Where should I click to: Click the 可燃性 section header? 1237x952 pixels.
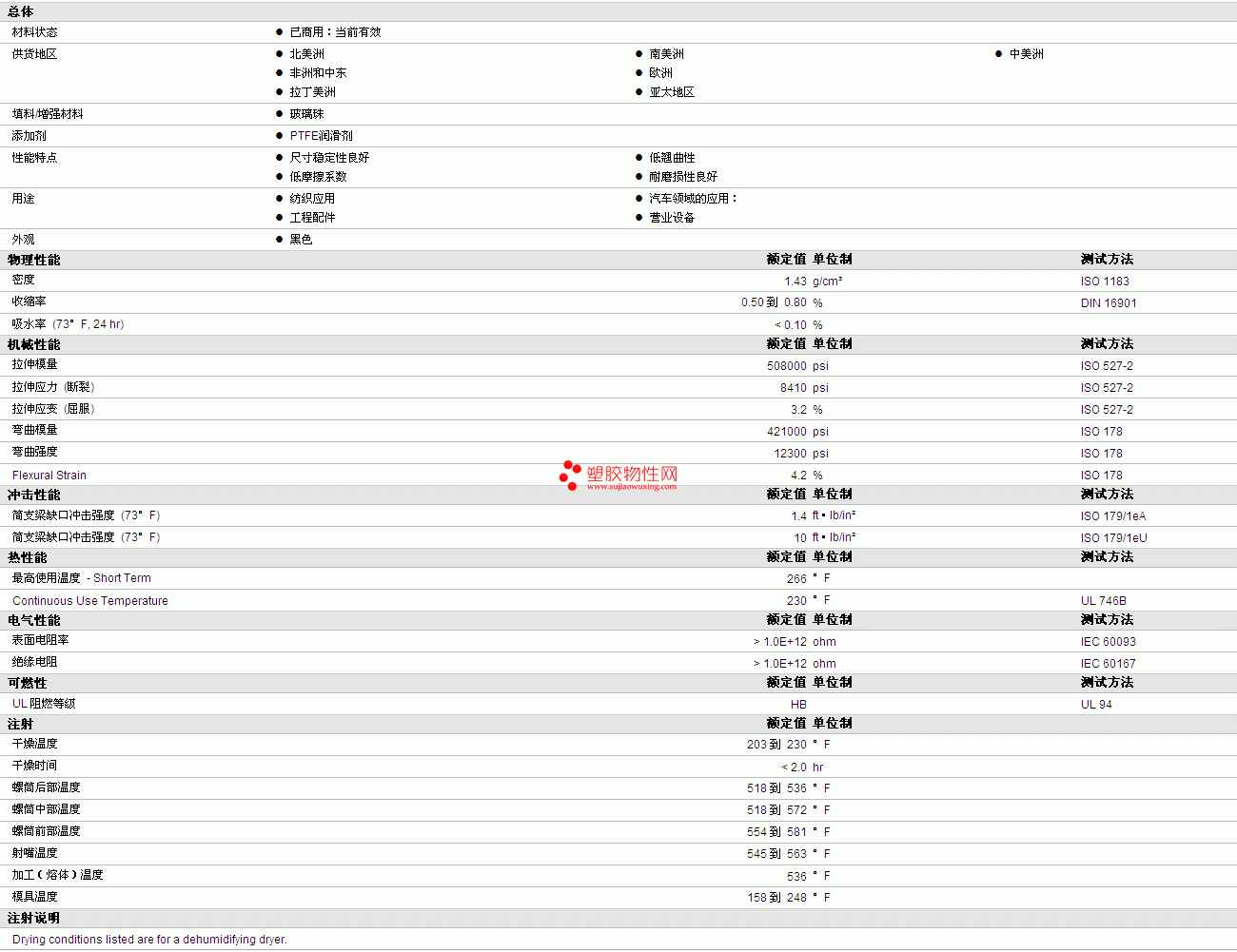tap(28, 683)
